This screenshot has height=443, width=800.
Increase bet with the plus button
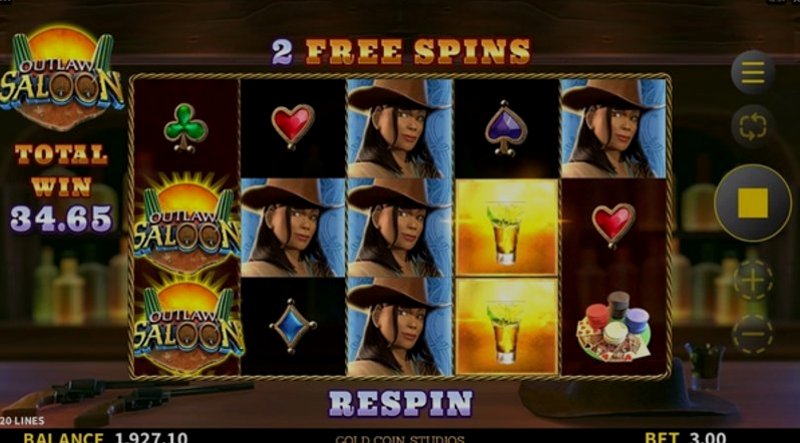753,280
